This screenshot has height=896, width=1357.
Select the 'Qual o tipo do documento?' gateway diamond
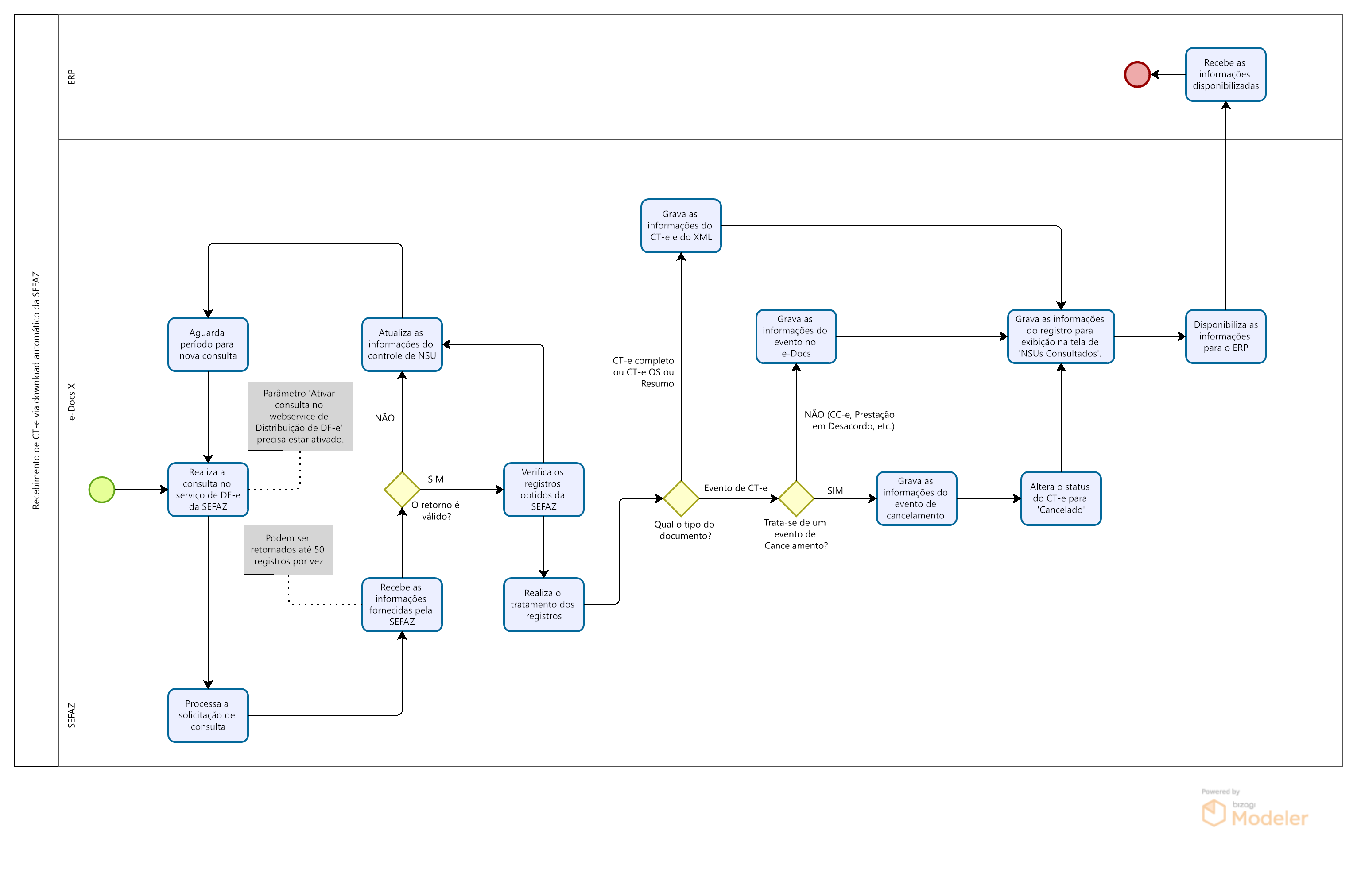click(x=681, y=498)
